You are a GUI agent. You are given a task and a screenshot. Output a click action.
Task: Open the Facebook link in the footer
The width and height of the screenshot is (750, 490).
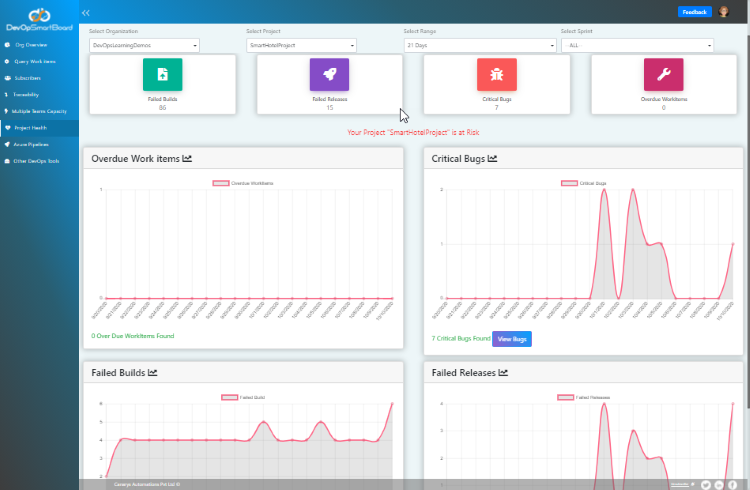click(x=733, y=484)
